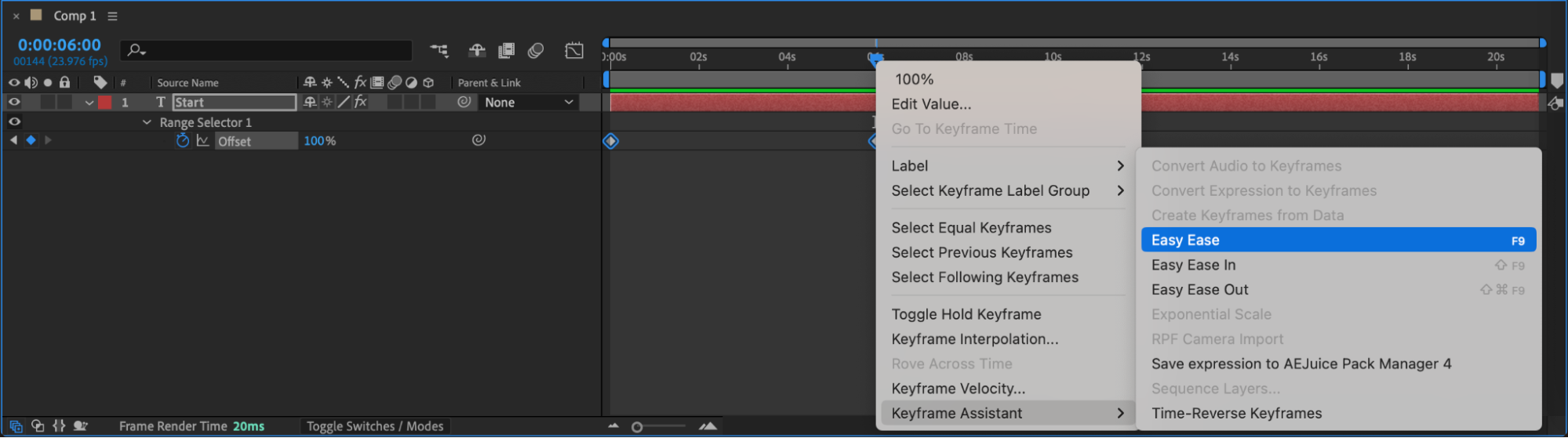Open the Parent dropdown set to None

529,103
